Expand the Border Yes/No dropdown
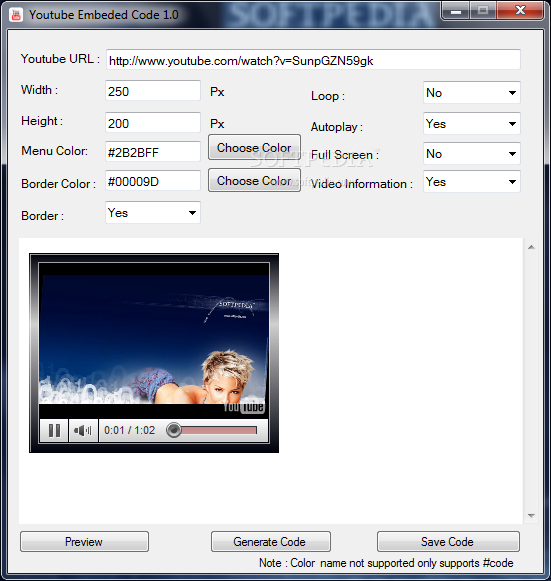 tap(153, 213)
